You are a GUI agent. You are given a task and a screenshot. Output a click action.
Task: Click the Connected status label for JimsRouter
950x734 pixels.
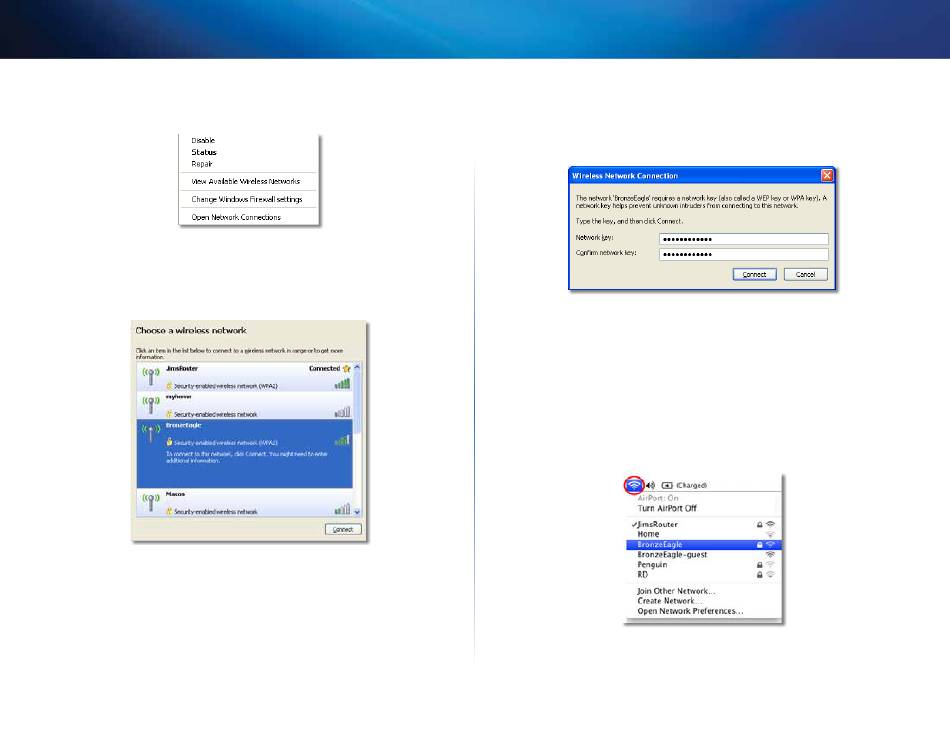click(x=324, y=369)
